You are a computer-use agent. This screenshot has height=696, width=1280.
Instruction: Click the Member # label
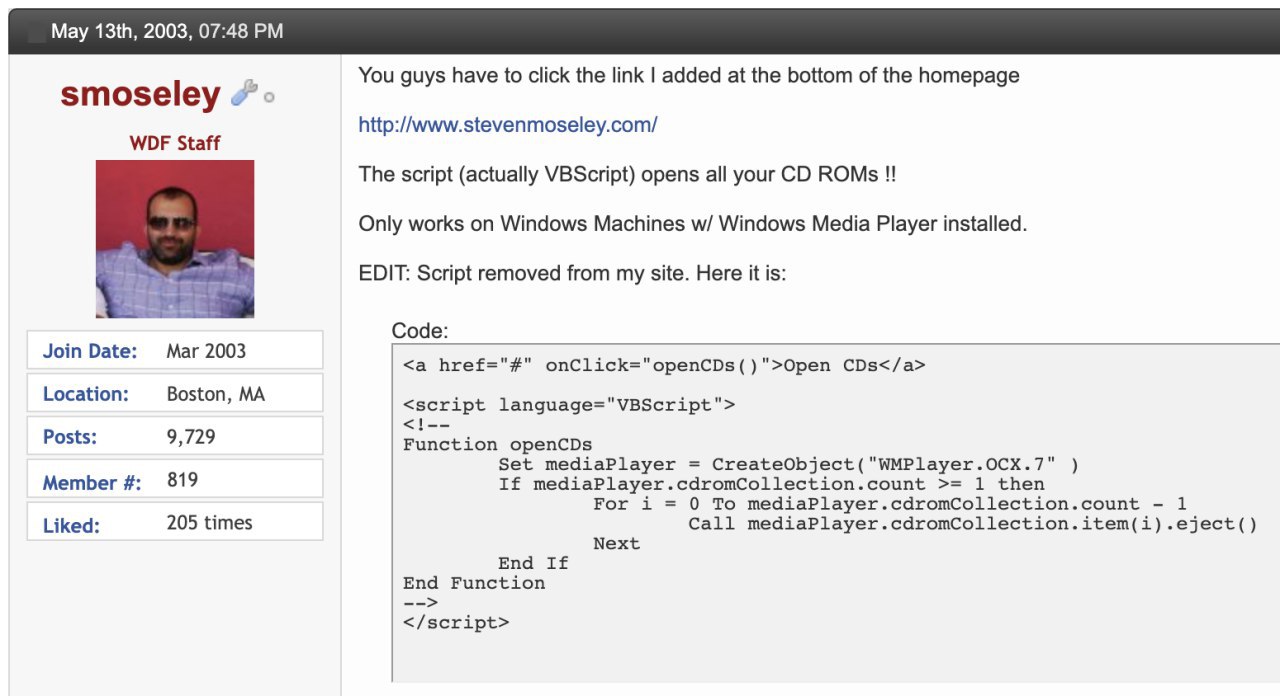point(92,482)
